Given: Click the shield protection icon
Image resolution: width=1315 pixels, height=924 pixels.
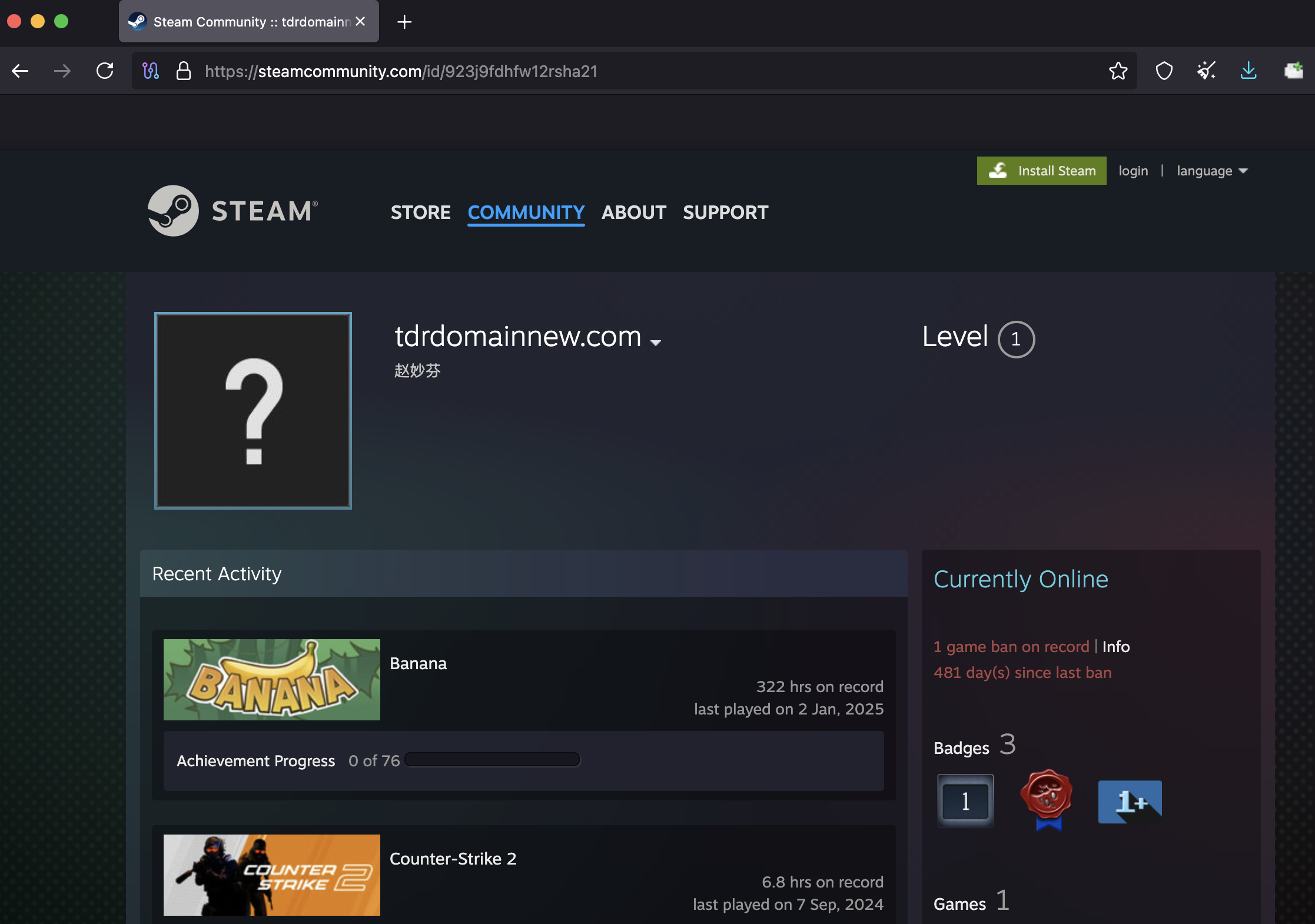Looking at the screenshot, I should point(1164,71).
